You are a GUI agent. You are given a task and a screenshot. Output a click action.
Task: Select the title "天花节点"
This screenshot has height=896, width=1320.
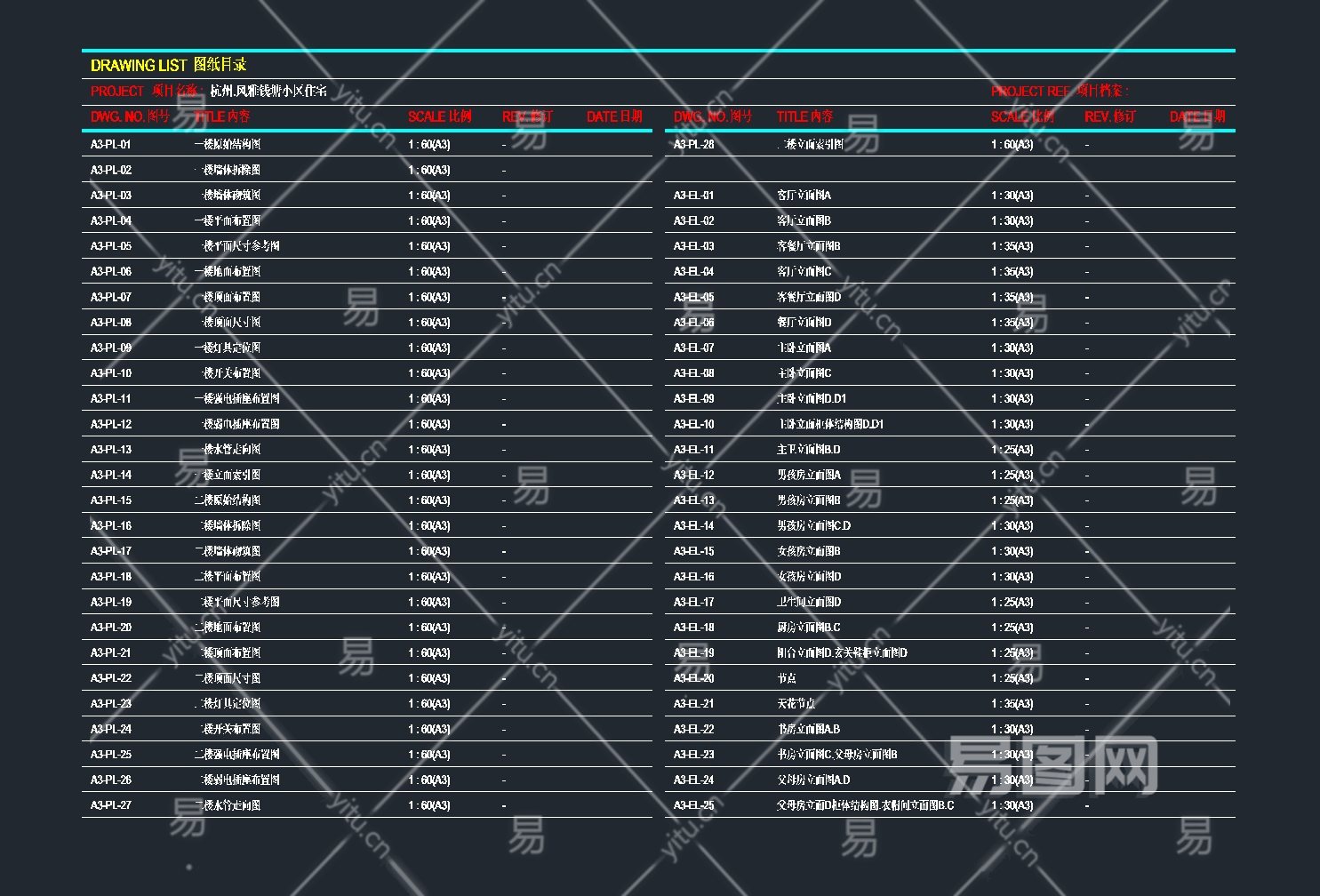pos(796,704)
